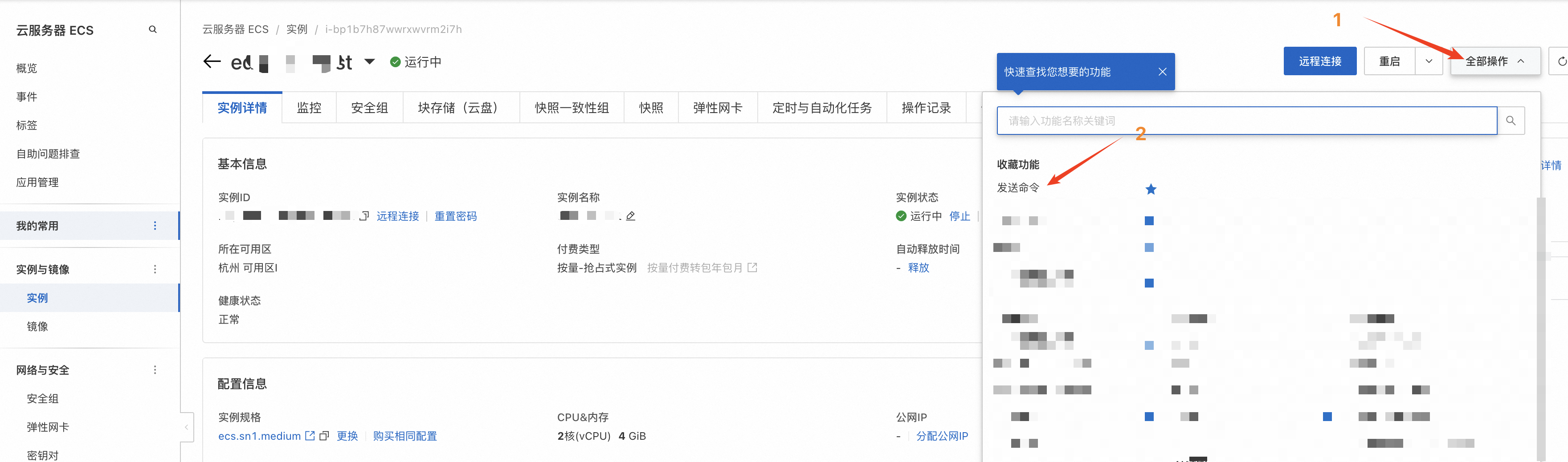Open 自助问题排查 in the sidebar
This screenshot has height=462, width=1568.
tap(48, 154)
